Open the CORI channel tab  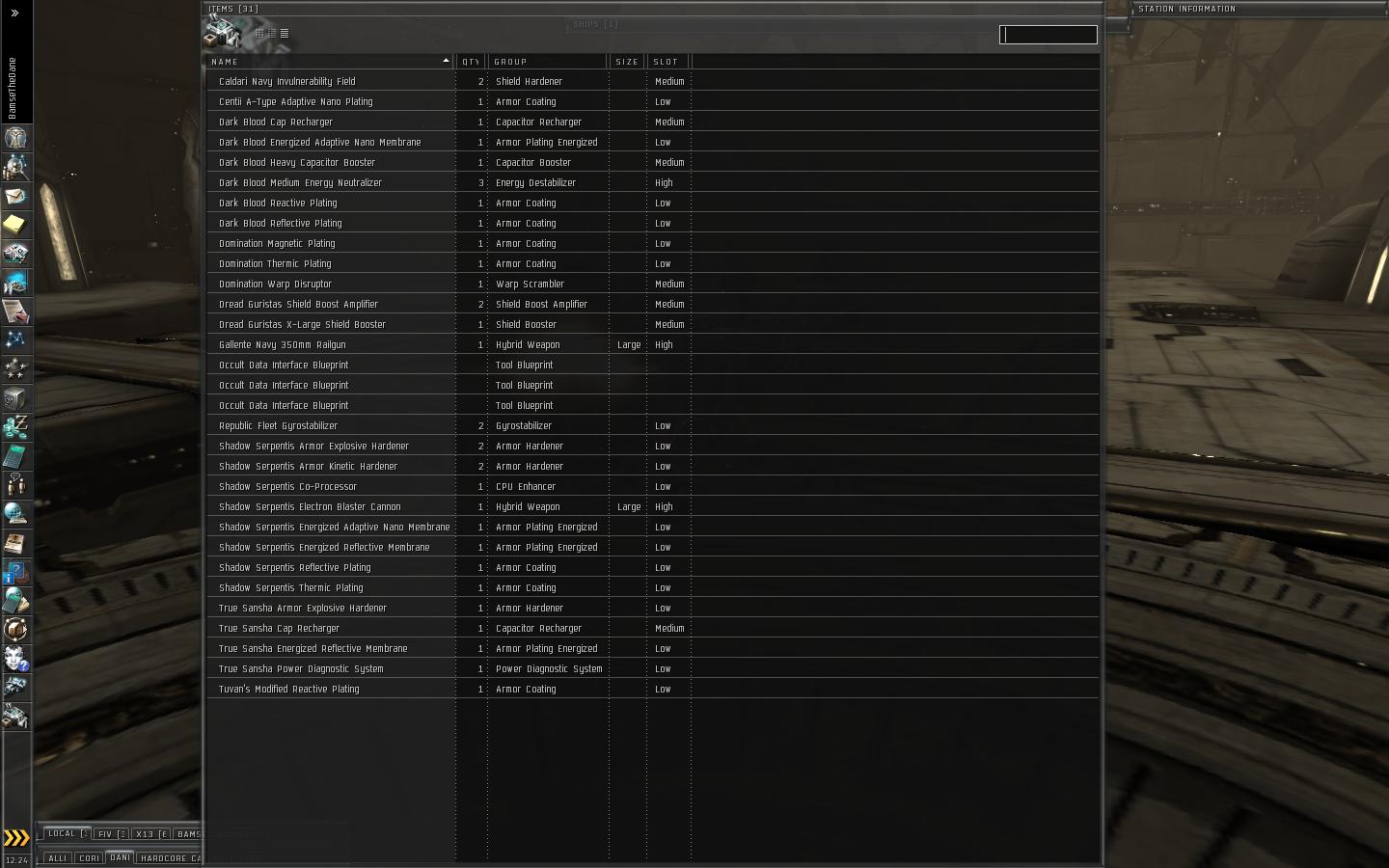click(x=90, y=857)
